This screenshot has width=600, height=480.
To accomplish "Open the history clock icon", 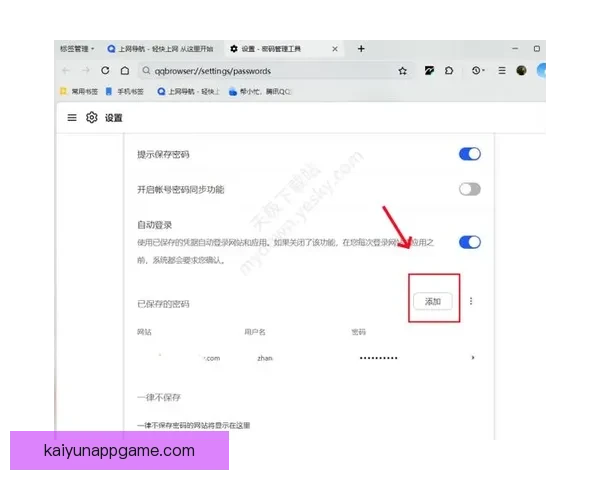I will [478, 71].
